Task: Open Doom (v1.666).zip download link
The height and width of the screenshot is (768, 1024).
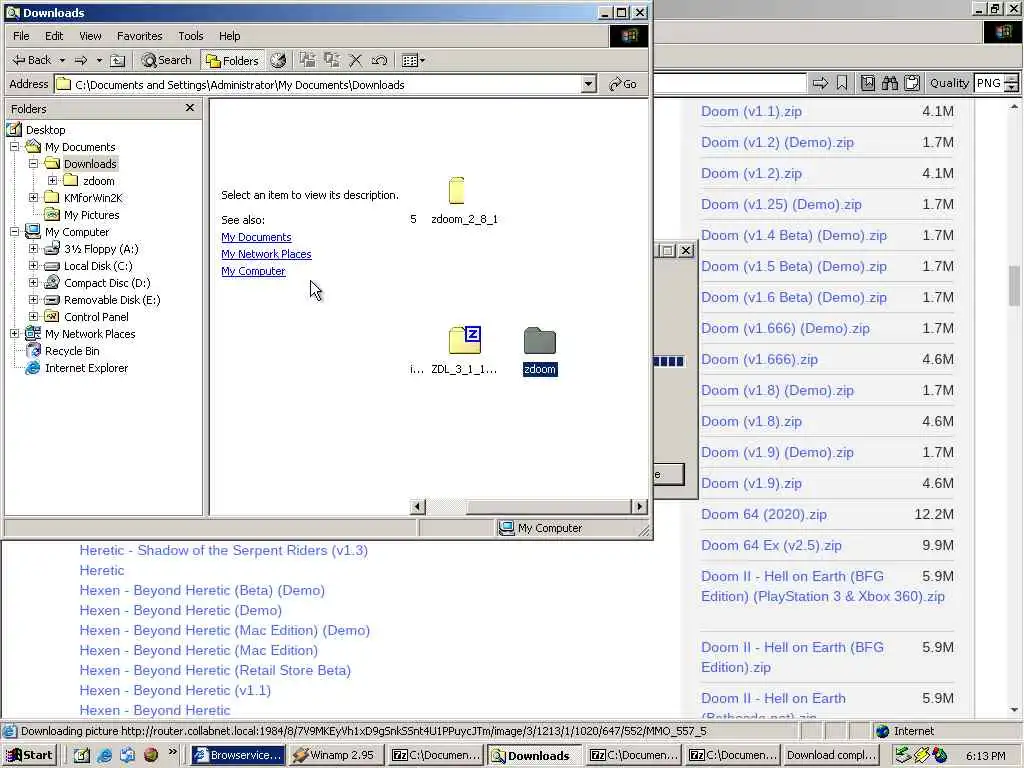Action: pos(759,359)
